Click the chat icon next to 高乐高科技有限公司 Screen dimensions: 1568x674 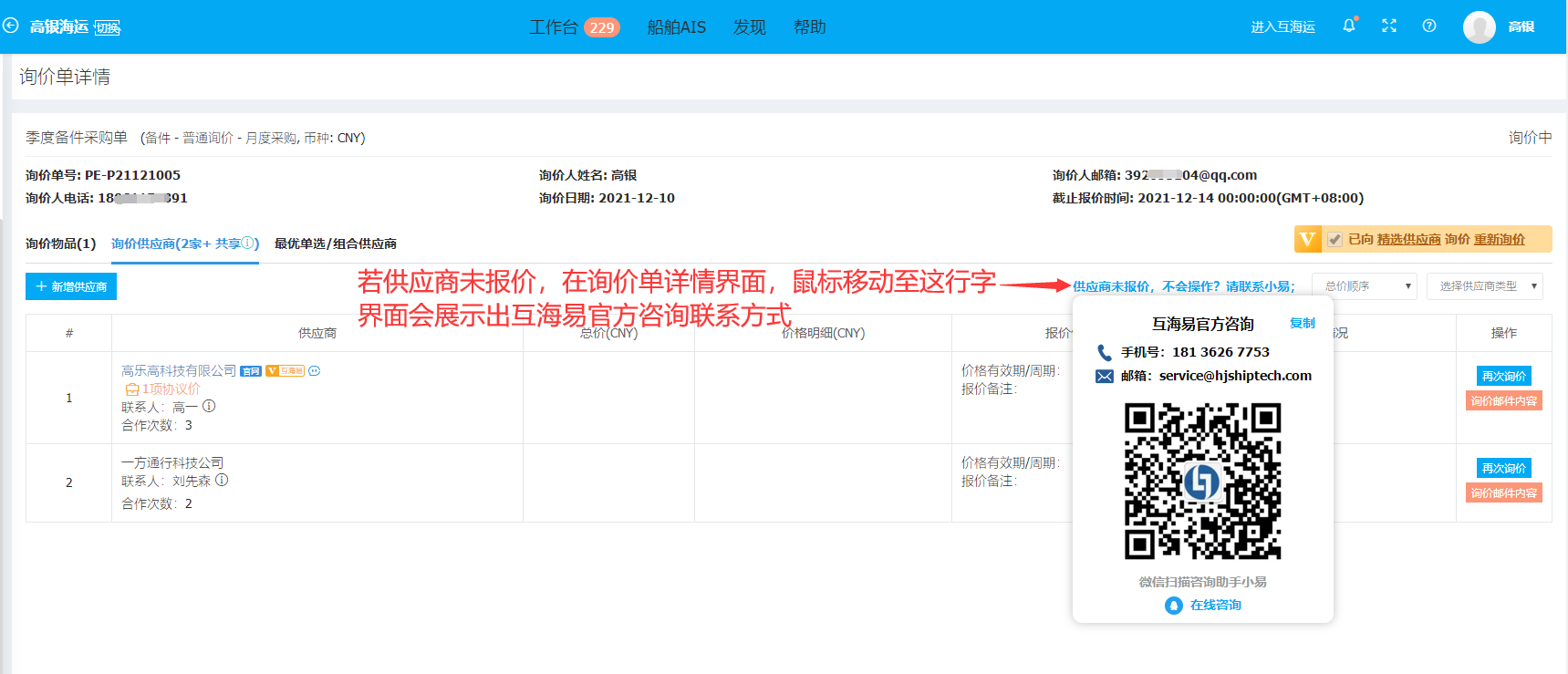click(x=315, y=371)
